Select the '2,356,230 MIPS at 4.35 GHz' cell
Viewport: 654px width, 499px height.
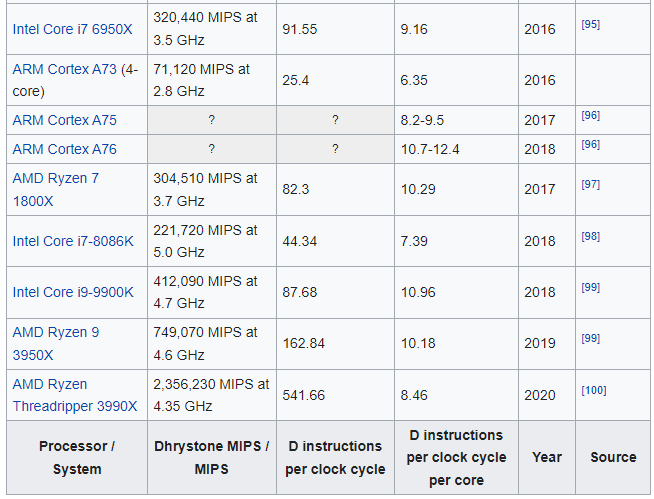(x=212, y=395)
